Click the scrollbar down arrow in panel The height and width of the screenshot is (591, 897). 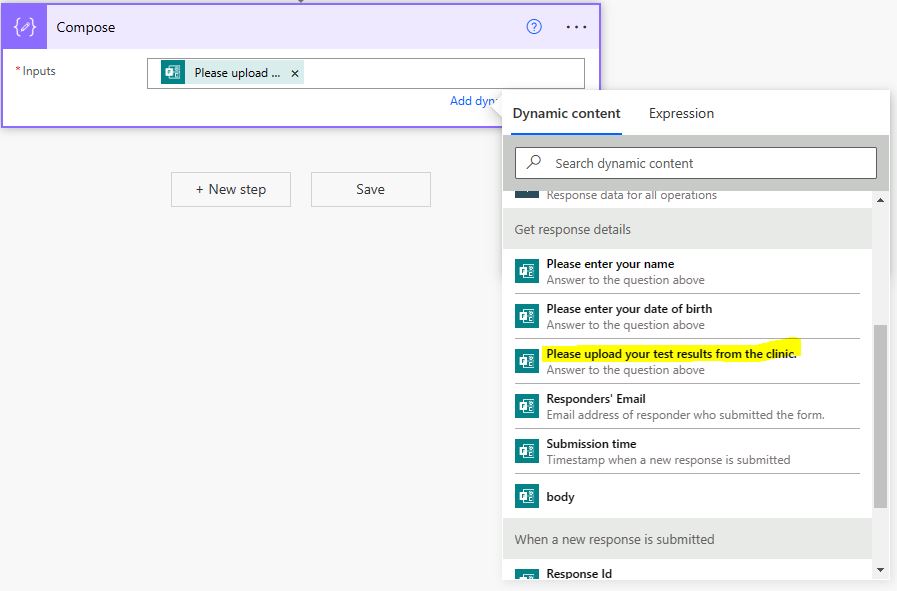(880, 570)
